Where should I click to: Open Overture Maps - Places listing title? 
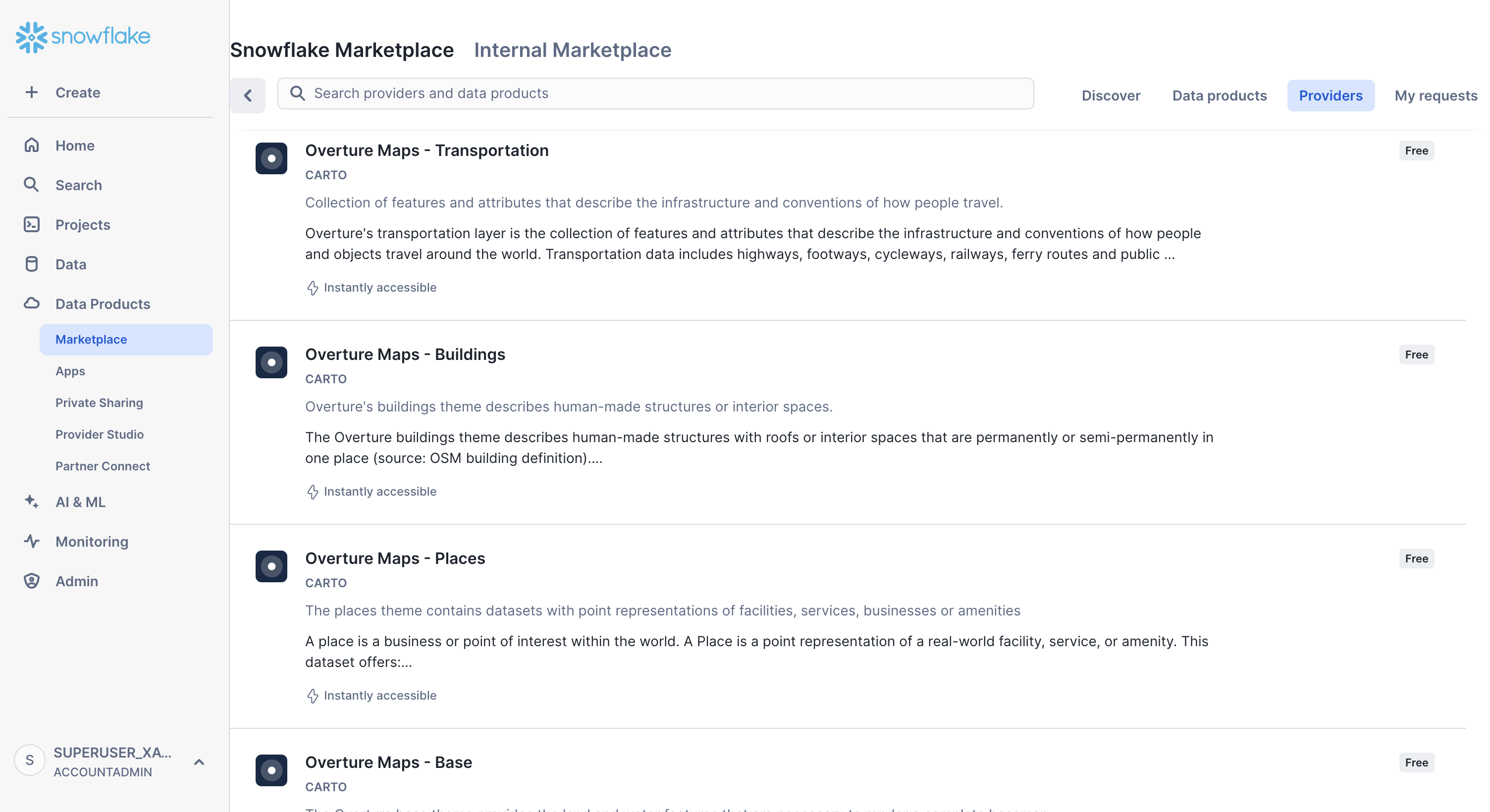pos(395,558)
